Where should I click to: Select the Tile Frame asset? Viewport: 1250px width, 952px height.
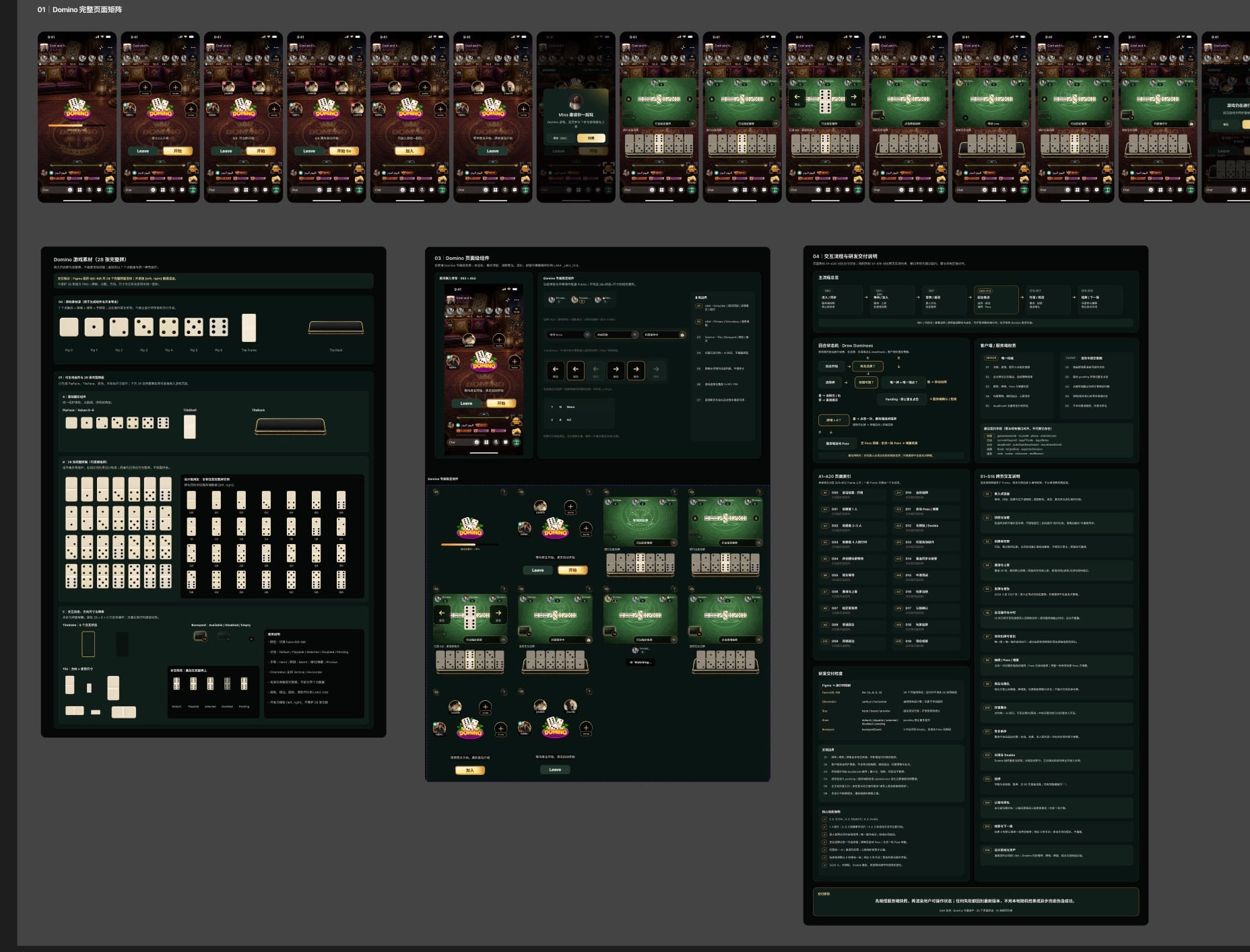pyautogui.click(x=249, y=328)
